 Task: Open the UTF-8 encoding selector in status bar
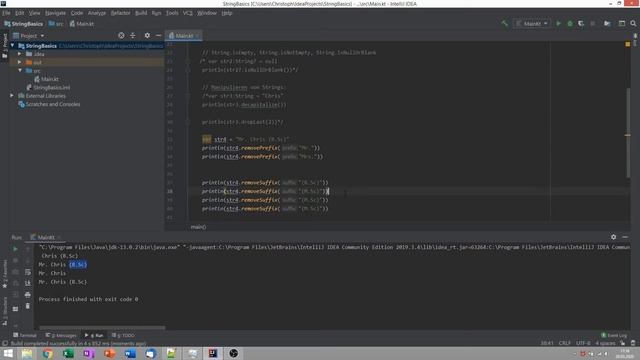coord(583,343)
